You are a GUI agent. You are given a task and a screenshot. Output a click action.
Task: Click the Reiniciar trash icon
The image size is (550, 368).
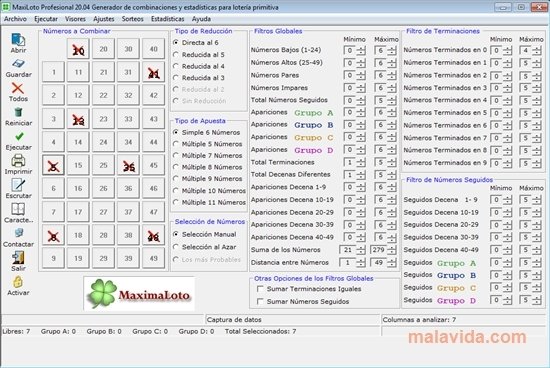[x=18, y=112]
